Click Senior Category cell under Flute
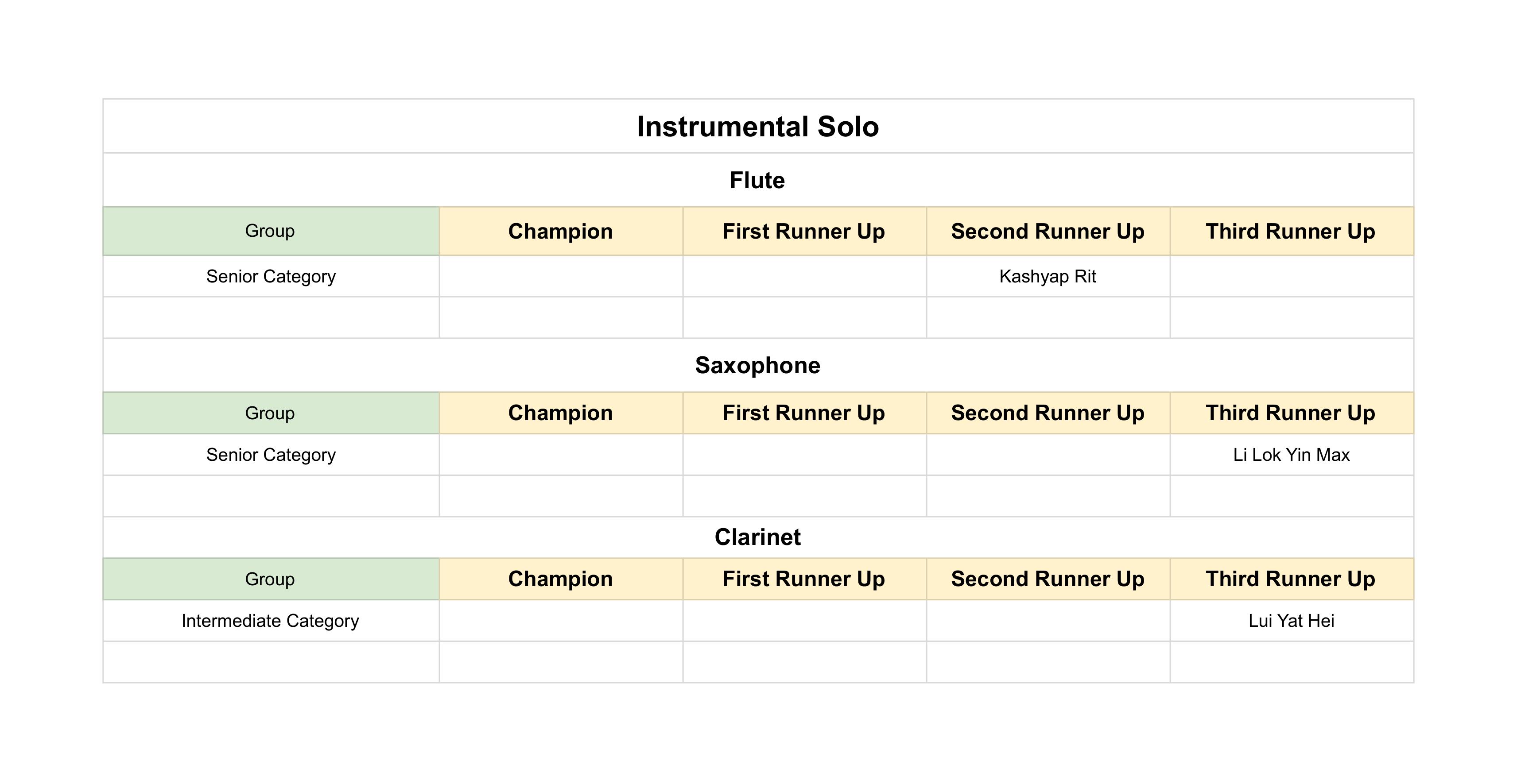Screen dimensions: 1517x784 point(271,277)
